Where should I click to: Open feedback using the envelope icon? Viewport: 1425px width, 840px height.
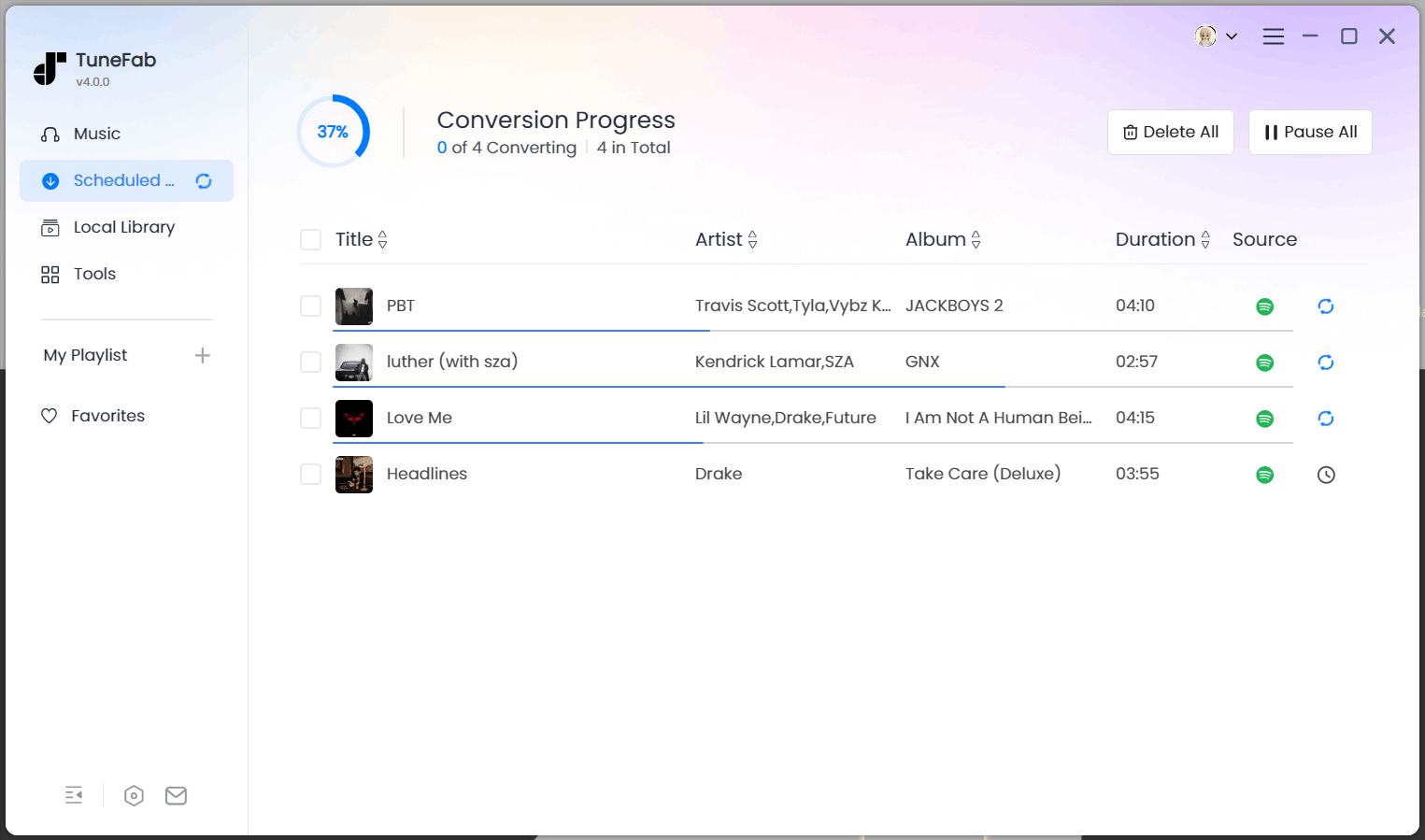pos(176,795)
